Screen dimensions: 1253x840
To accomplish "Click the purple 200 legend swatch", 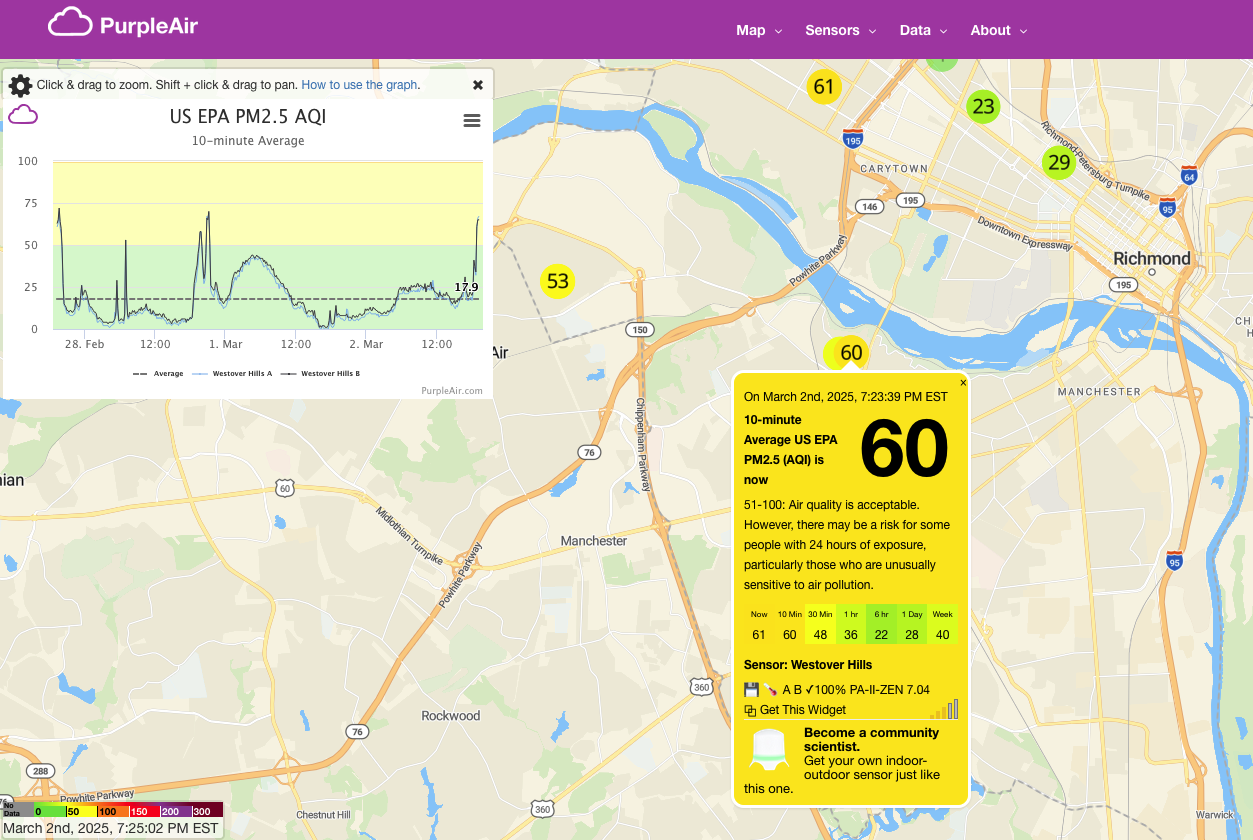I will coord(176,810).
